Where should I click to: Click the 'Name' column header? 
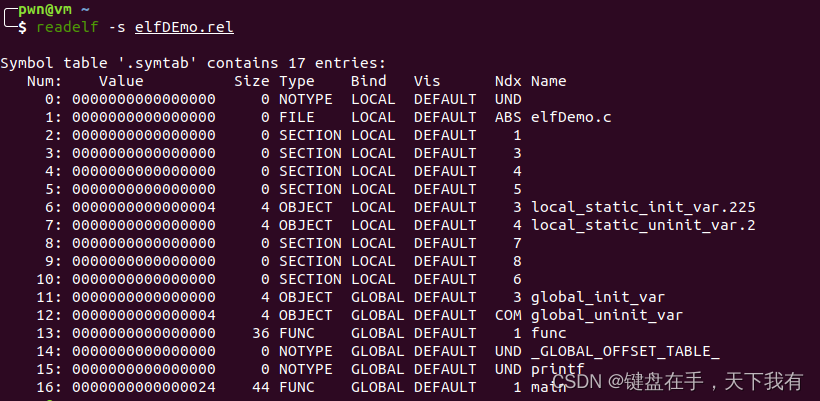coord(549,81)
